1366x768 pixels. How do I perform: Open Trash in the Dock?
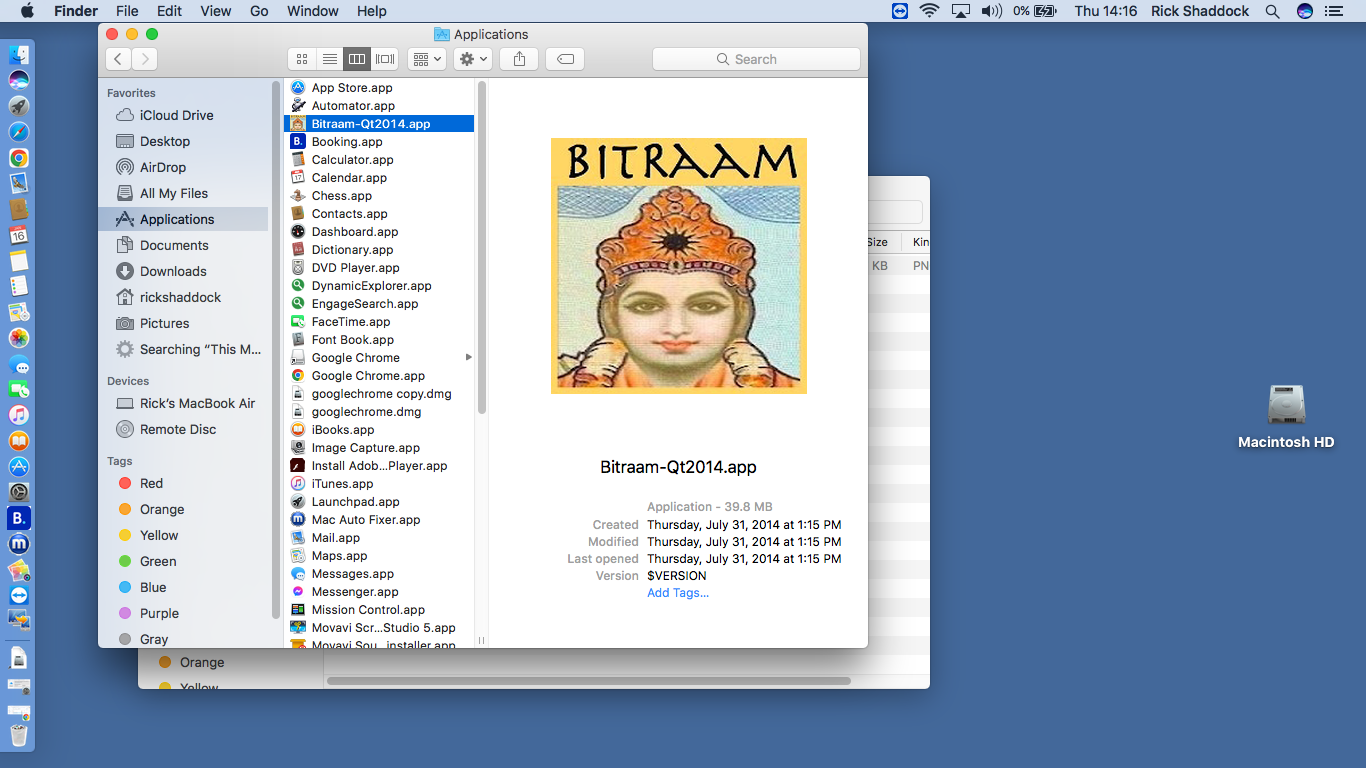18,735
